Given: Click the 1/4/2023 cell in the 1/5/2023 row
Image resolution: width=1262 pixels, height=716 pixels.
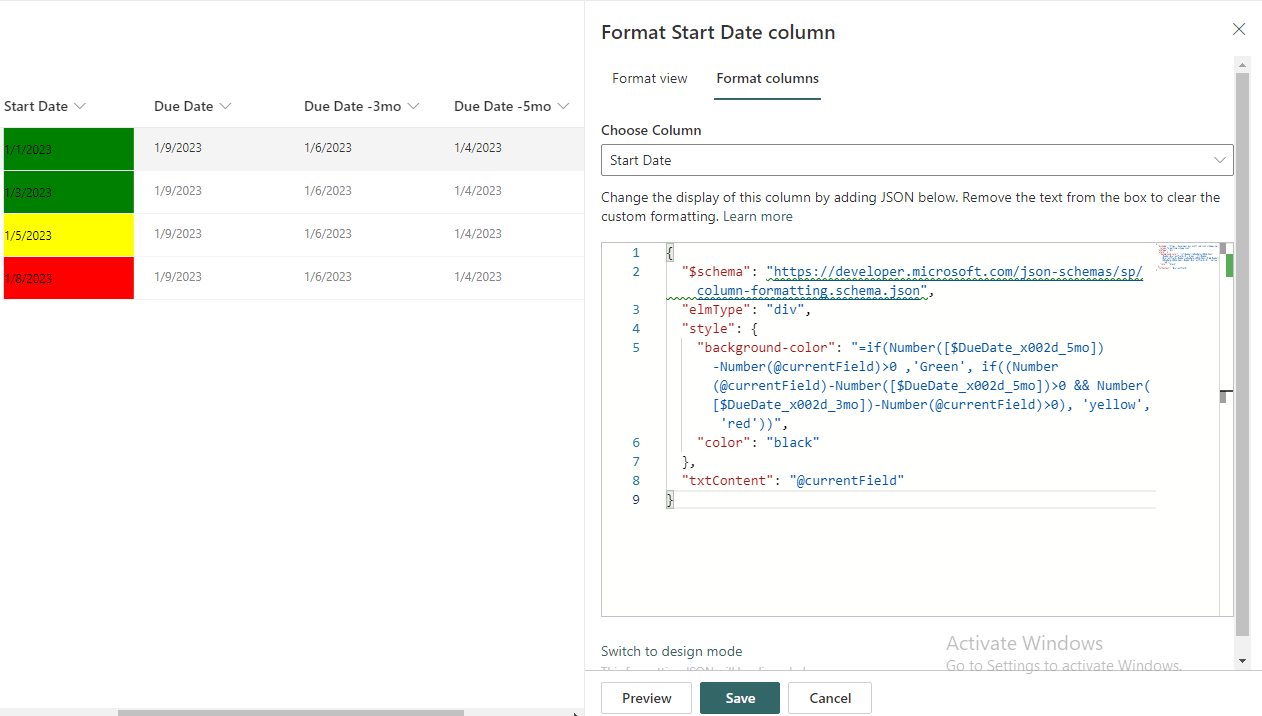Looking at the screenshot, I should 478,234.
